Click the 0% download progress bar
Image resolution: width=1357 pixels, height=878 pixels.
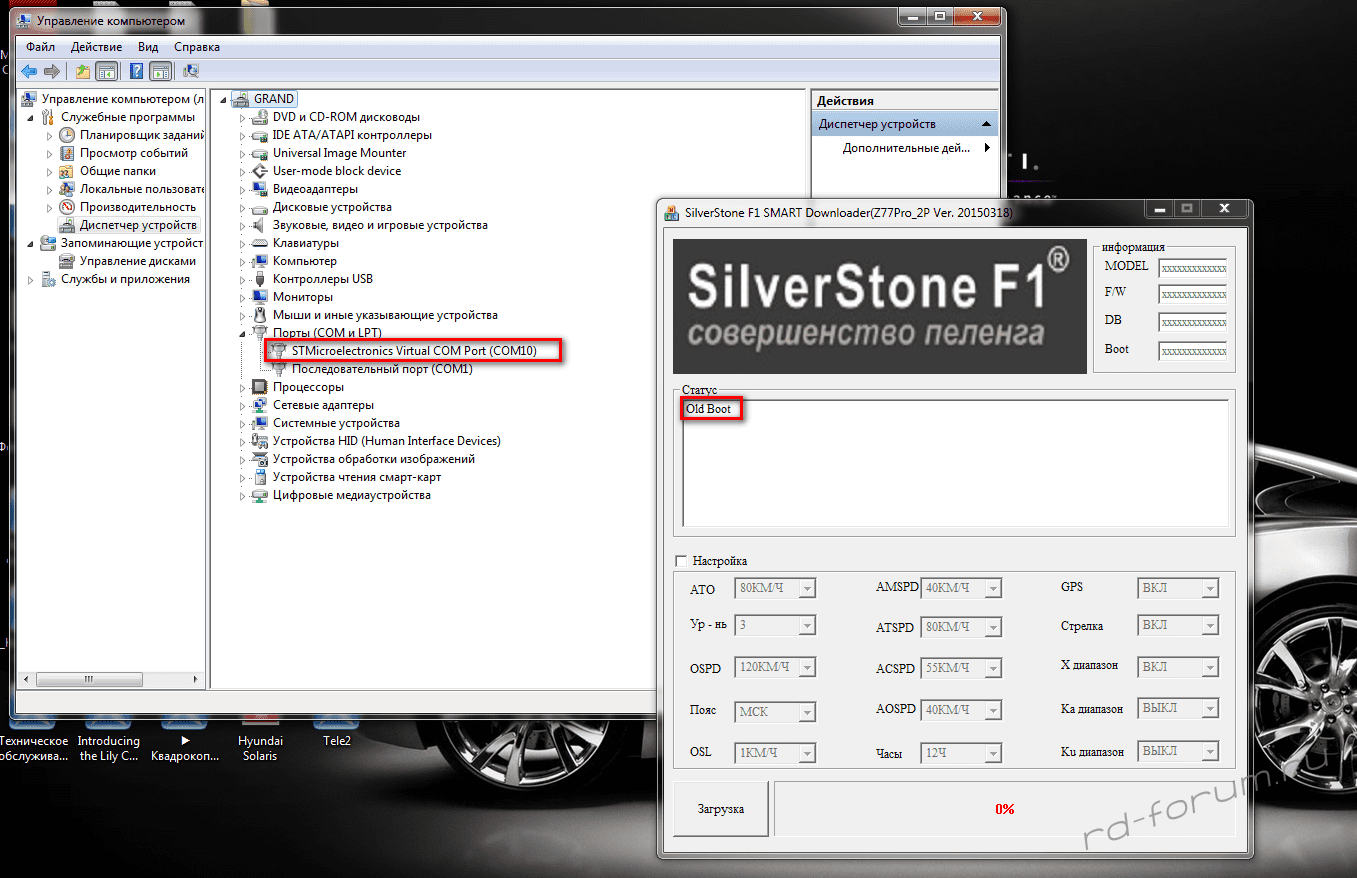tap(1005, 809)
